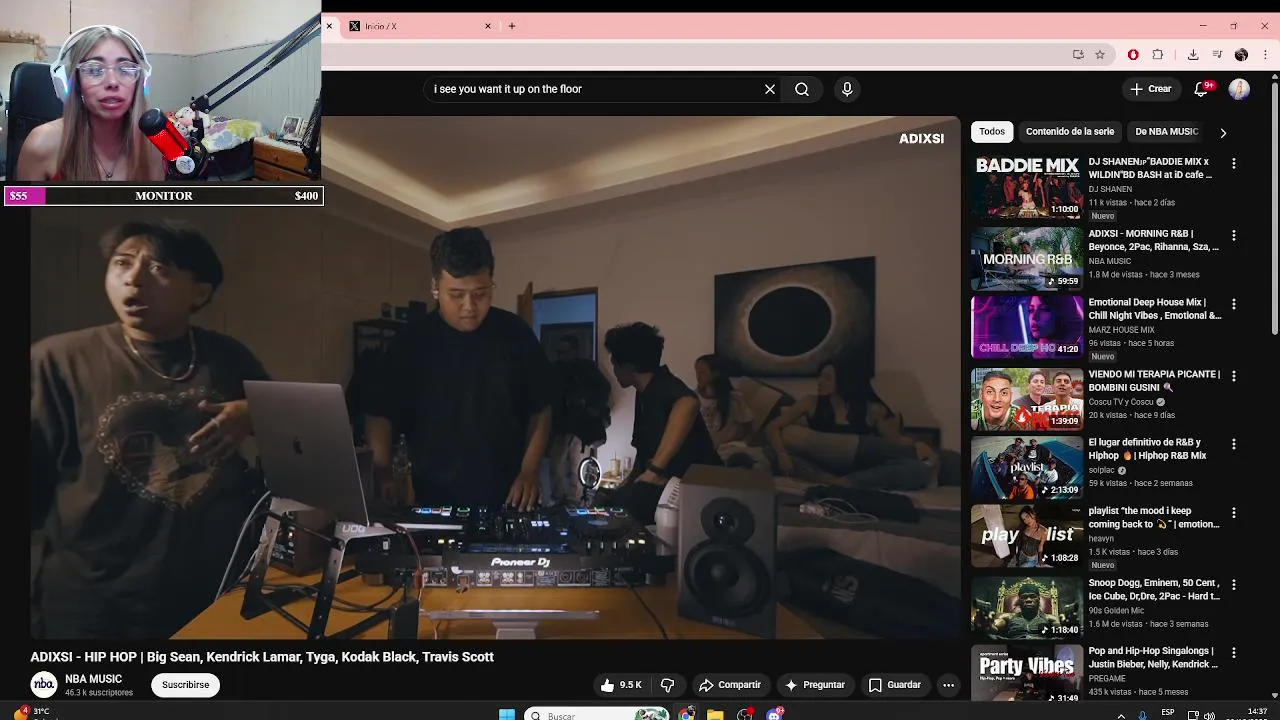Click the main video player
The image size is (1280, 720).
495,378
